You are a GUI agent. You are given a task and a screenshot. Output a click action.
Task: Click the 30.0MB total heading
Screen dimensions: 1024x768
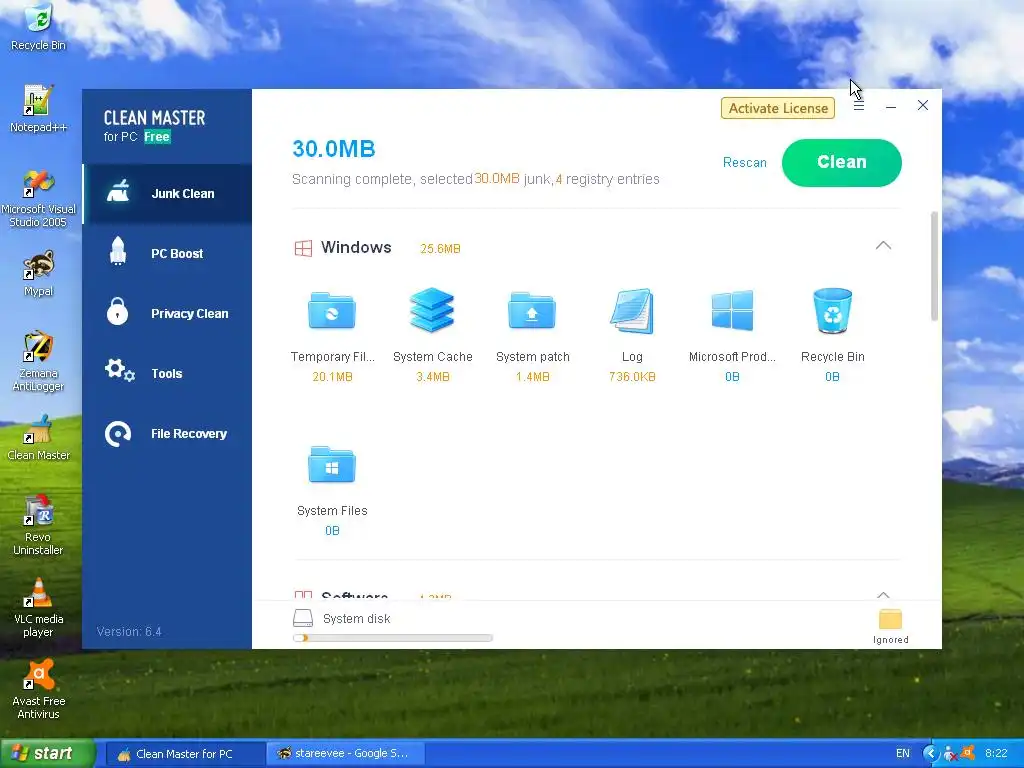(334, 149)
